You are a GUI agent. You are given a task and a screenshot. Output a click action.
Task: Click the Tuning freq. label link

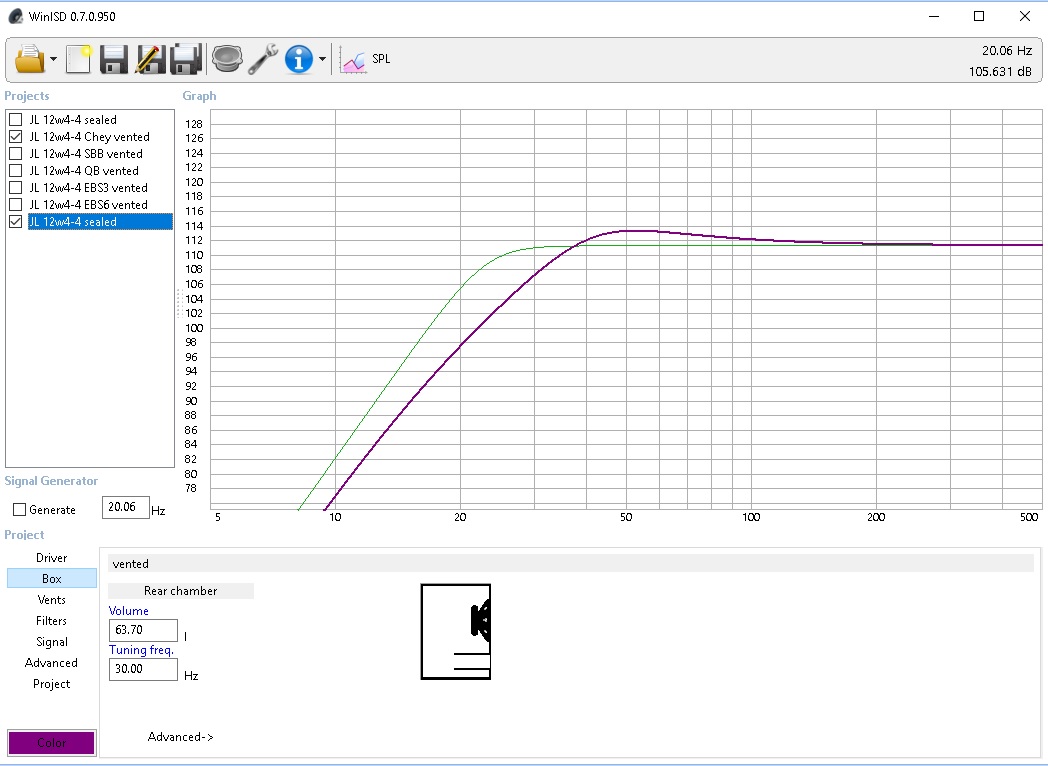click(x=141, y=650)
